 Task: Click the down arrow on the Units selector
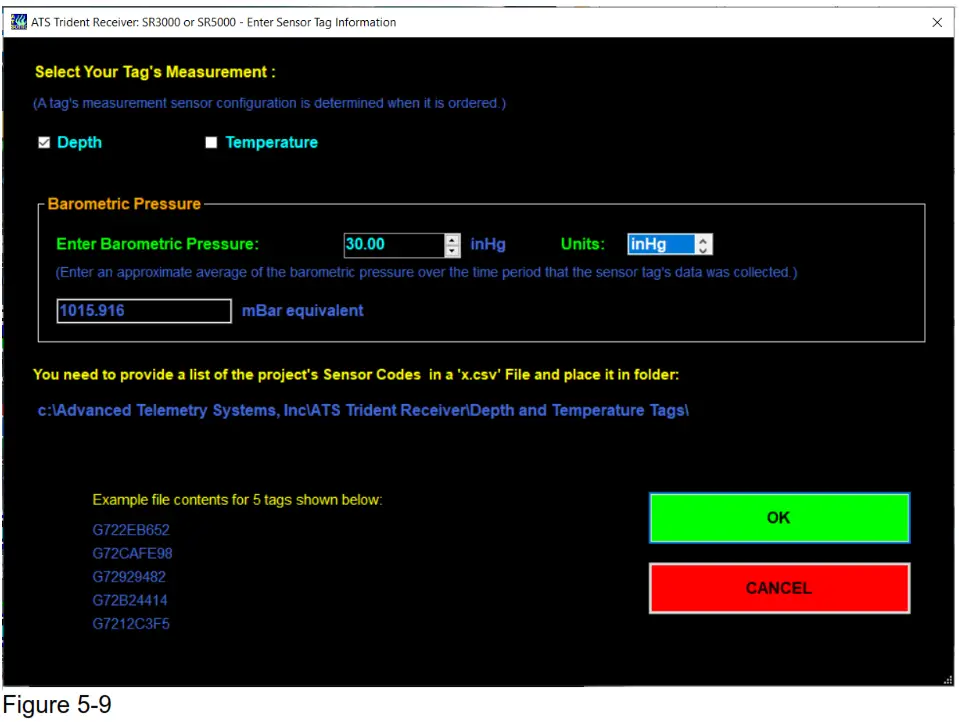click(x=703, y=249)
